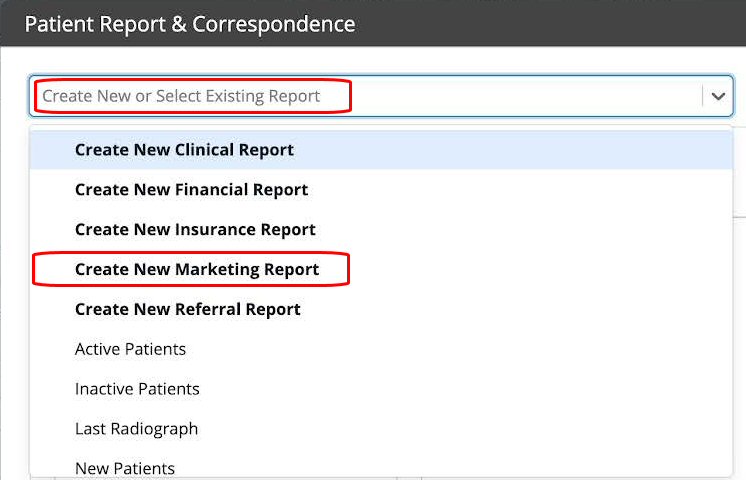The image size is (746, 480).
Task: Click the word Marketing in list
Action: pos(217,269)
